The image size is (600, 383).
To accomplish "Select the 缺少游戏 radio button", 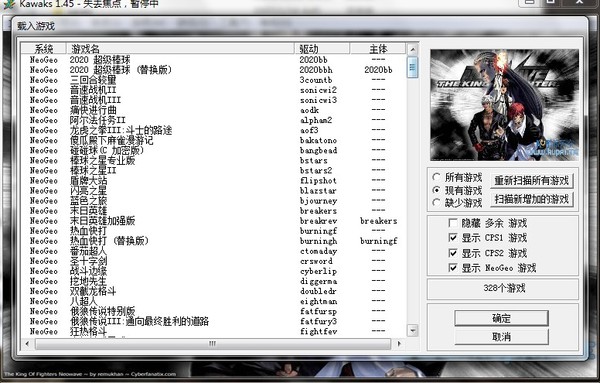I will pos(436,203).
